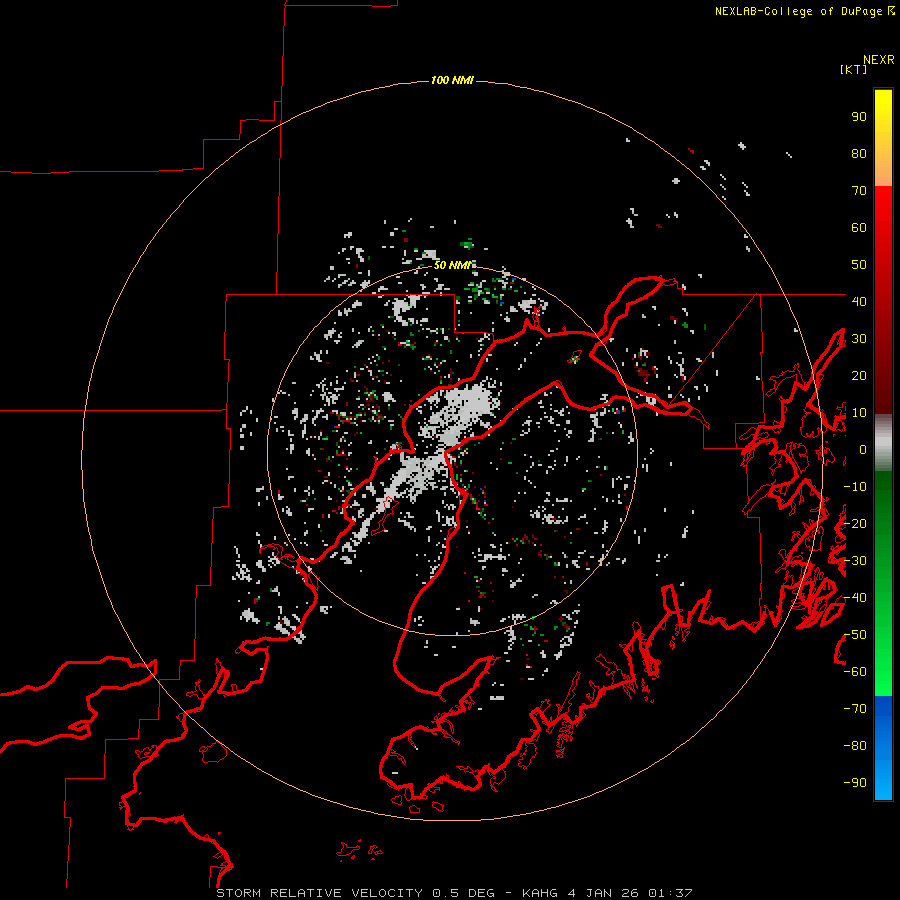Image resolution: width=900 pixels, height=900 pixels.
Task: Click the -10 knot value on scale
Action: click(x=855, y=487)
